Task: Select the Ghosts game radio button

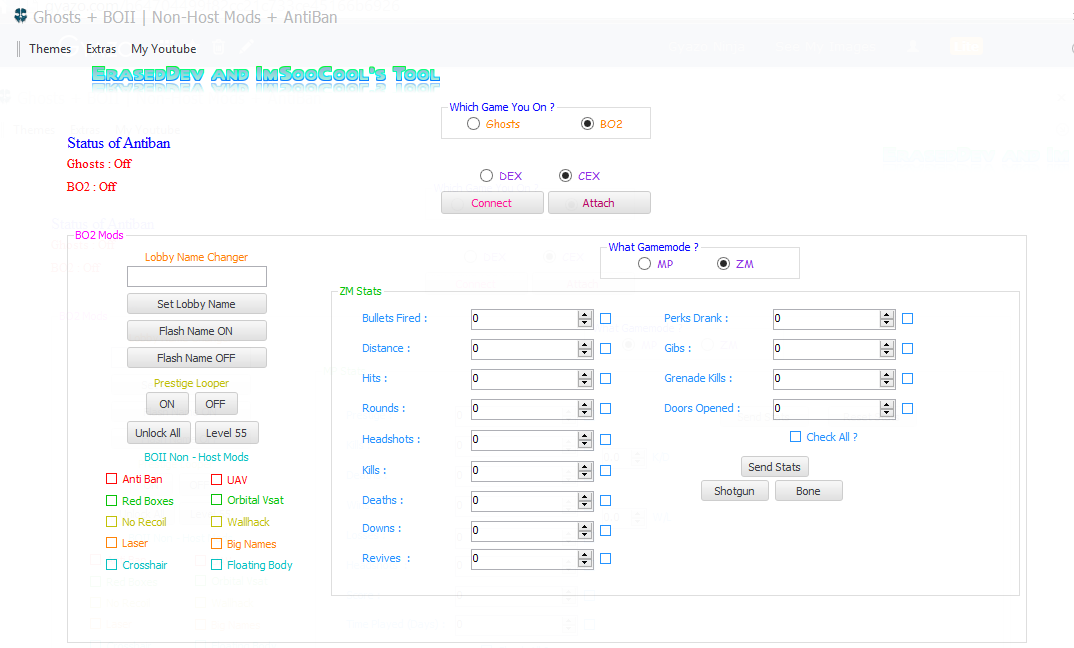Action: [x=473, y=124]
